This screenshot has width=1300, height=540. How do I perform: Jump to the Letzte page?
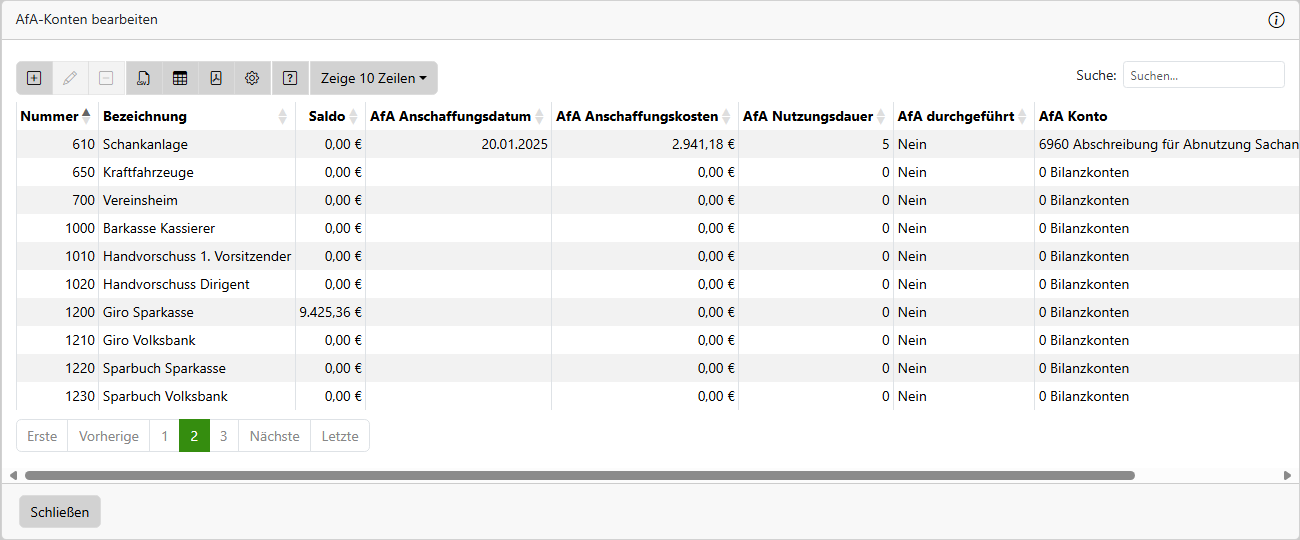click(x=340, y=436)
